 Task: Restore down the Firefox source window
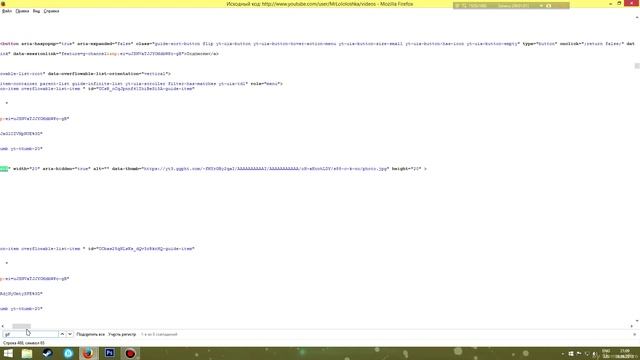(x=619, y=4)
